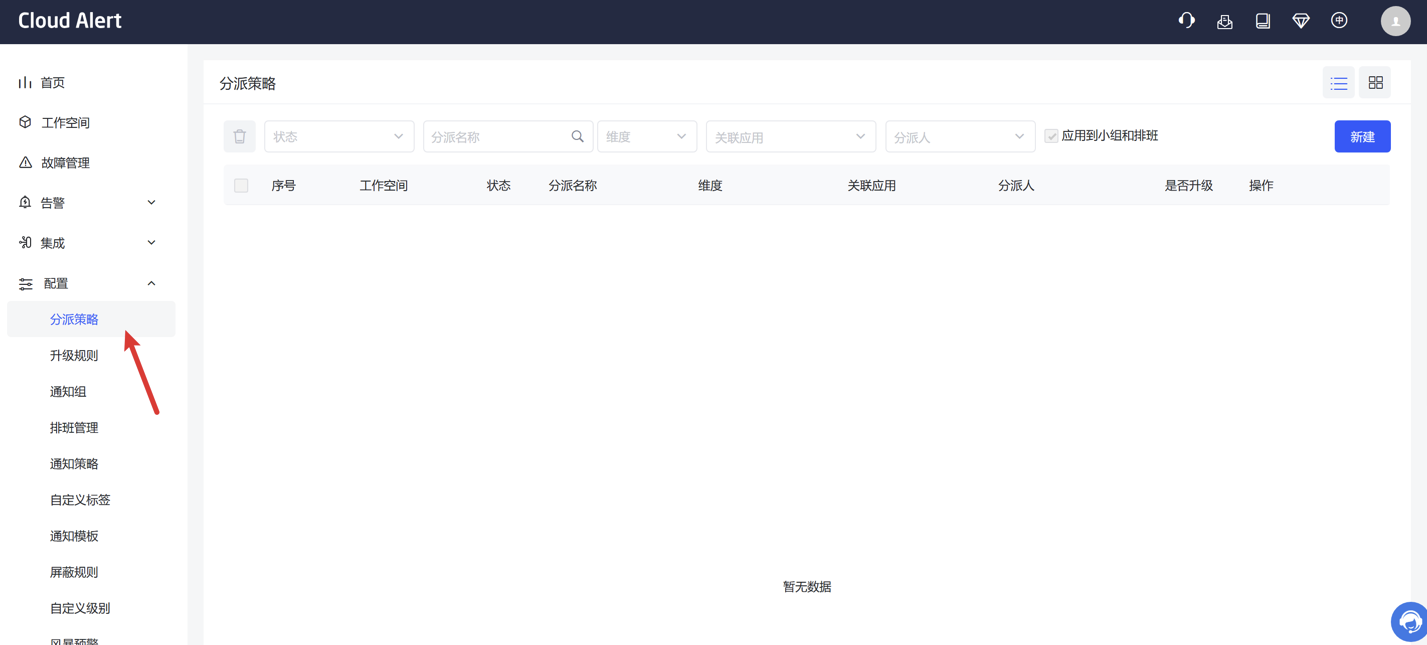Click the 告警 bell icon
This screenshot has width=1427, height=645.
(25, 202)
